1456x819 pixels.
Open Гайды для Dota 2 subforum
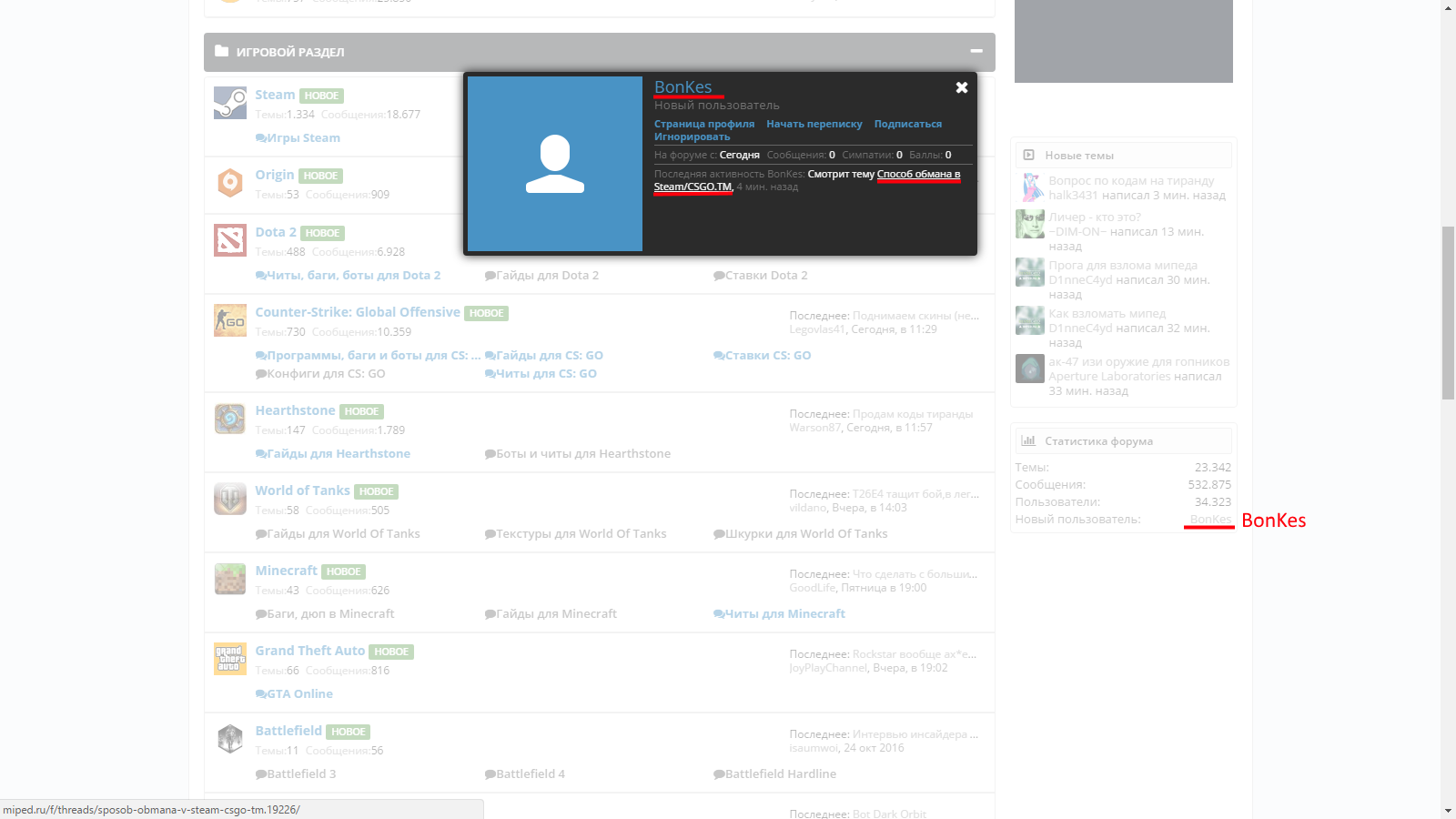[547, 276]
